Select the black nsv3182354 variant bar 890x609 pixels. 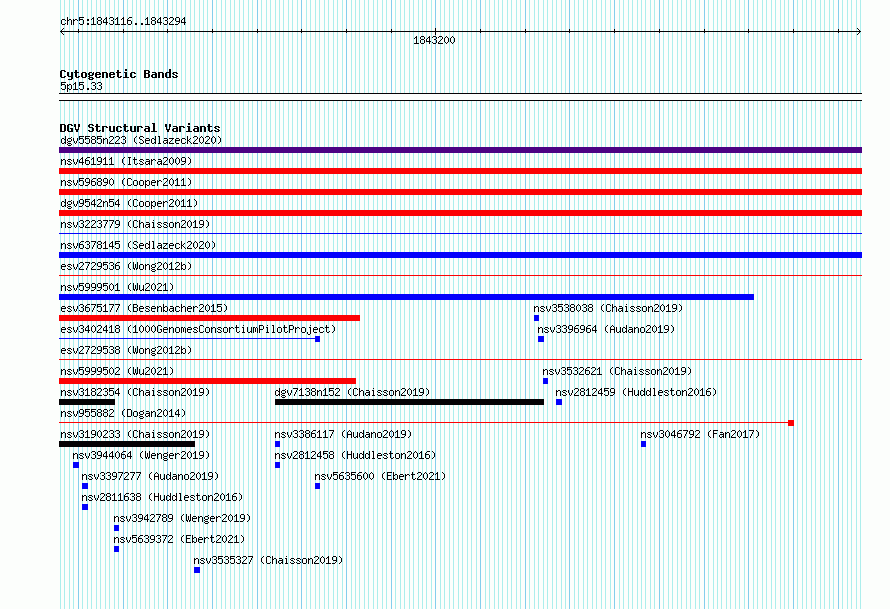(87, 402)
